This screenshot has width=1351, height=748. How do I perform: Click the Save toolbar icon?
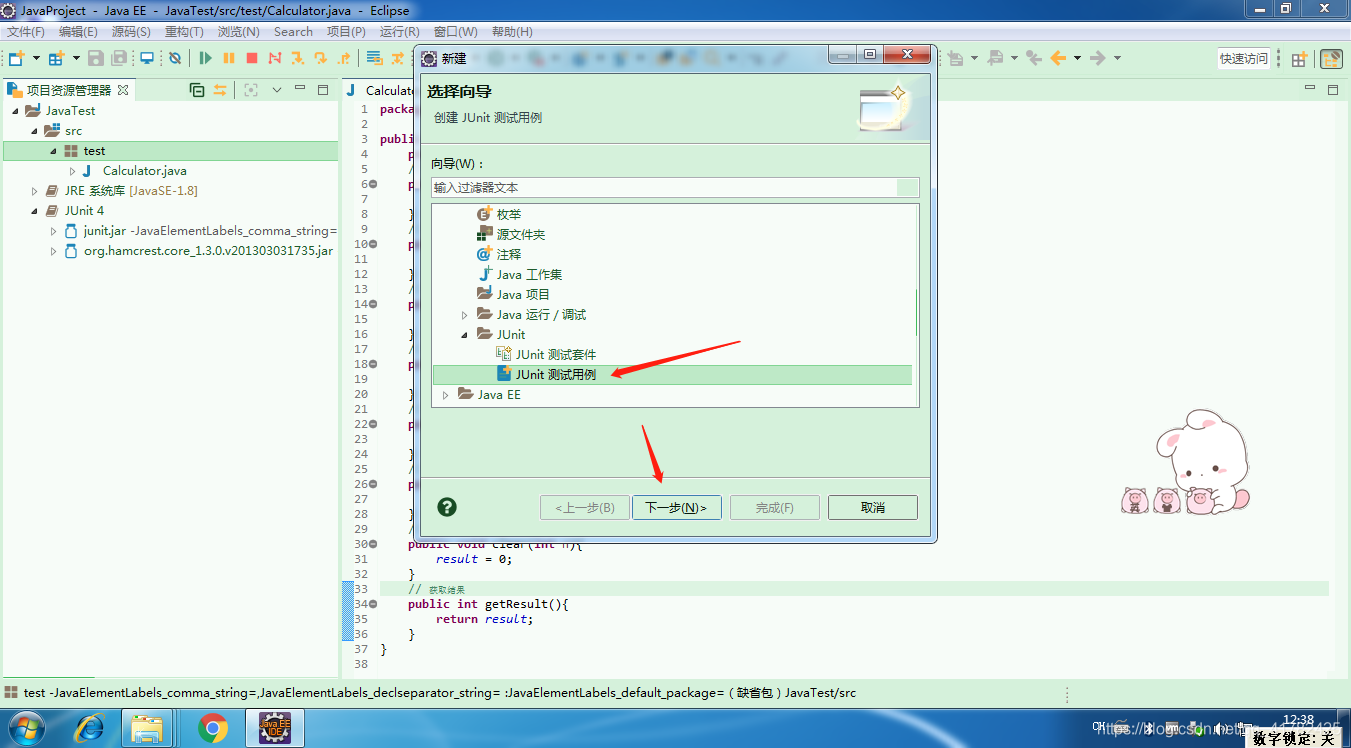[96, 58]
